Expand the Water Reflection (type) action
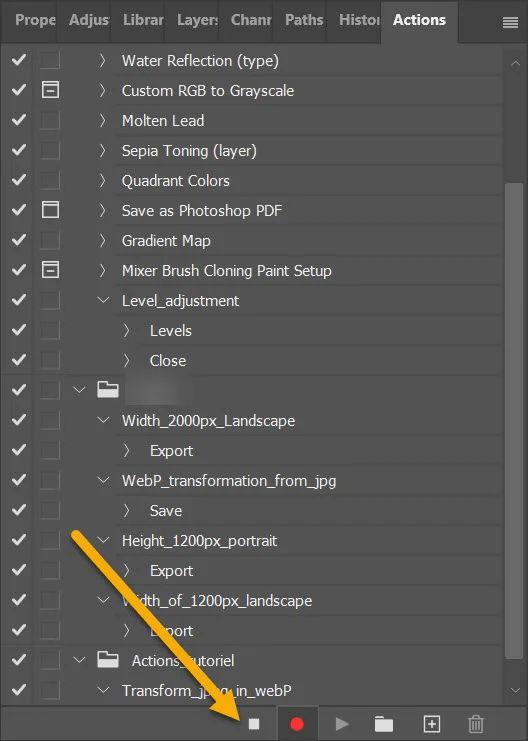The width and height of the screenshot is (528, 741). (102, 60)
